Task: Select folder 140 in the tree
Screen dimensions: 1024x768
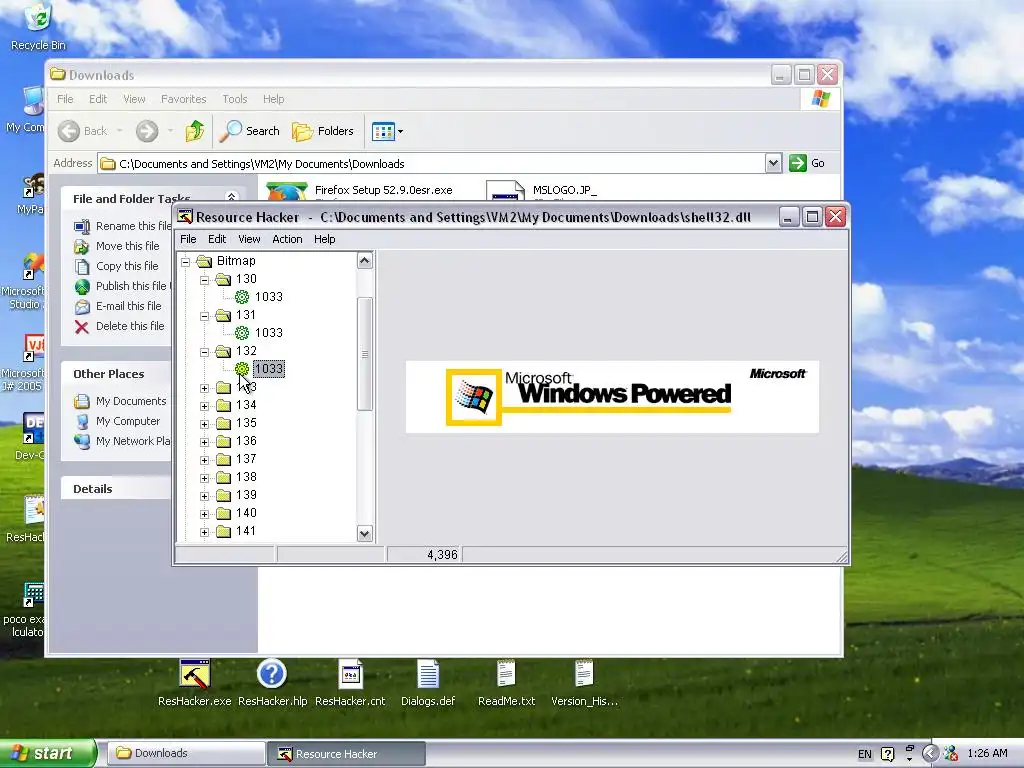Action: point(246,513)
